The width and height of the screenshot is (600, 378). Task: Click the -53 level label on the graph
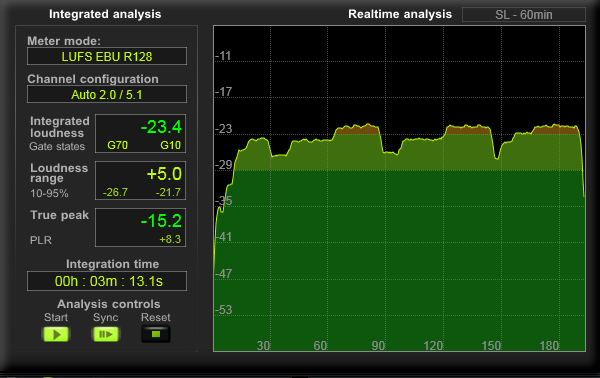point(223,310)
